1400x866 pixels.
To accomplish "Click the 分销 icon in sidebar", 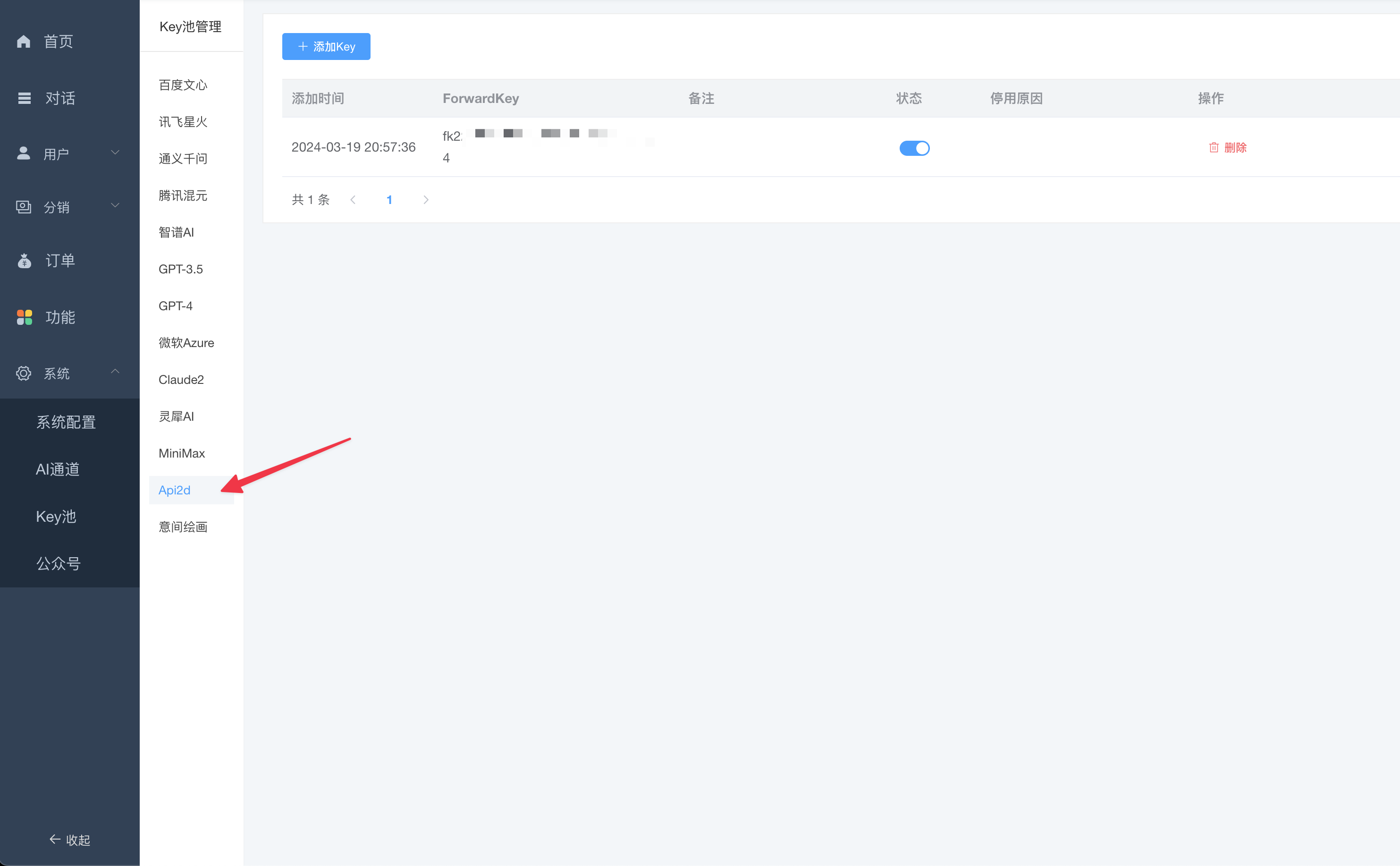I will coord(24,207).
